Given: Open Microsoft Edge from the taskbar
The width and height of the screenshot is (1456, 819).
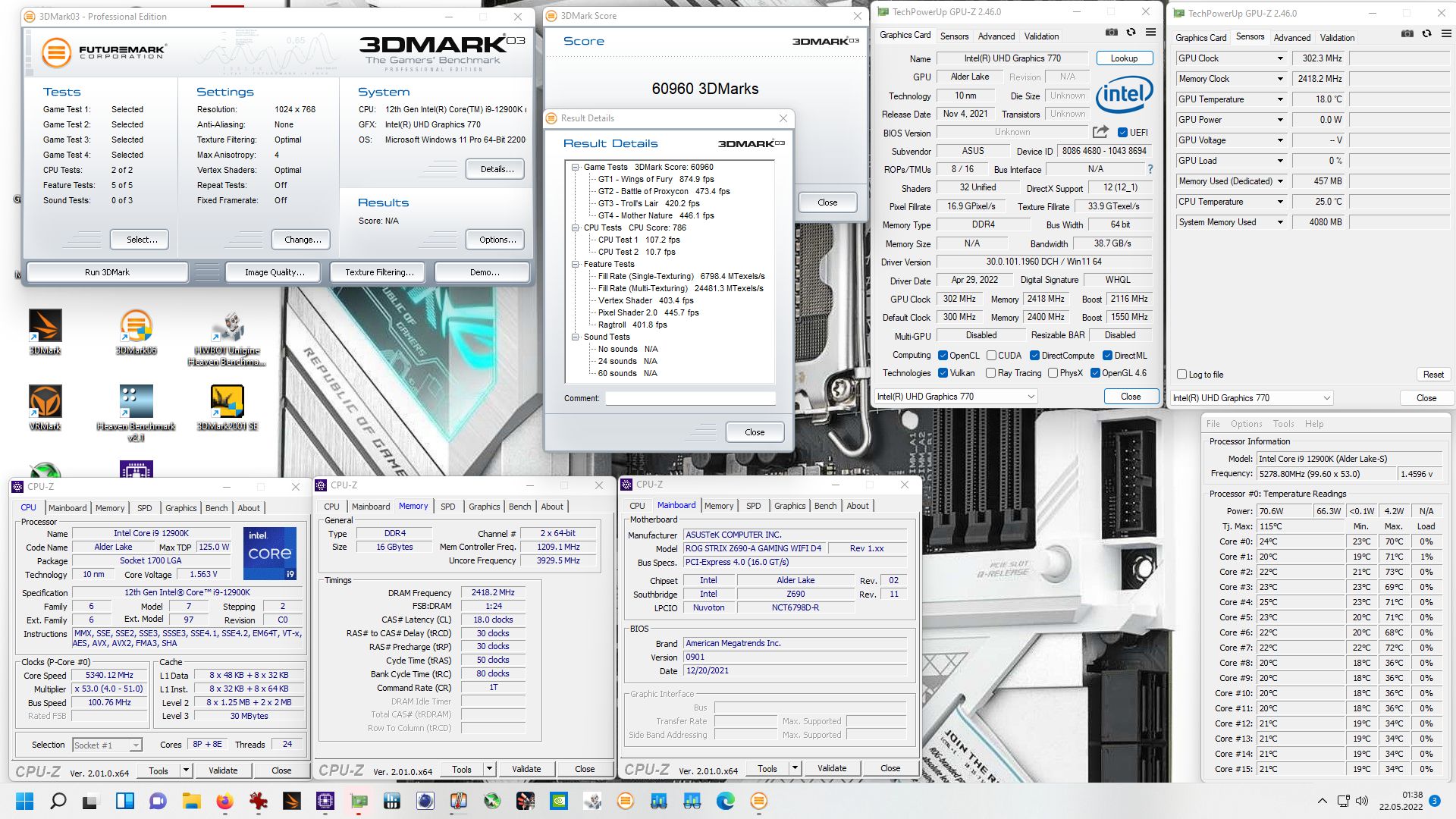Looking at the screenshot, I should click(x=725, y=801).
